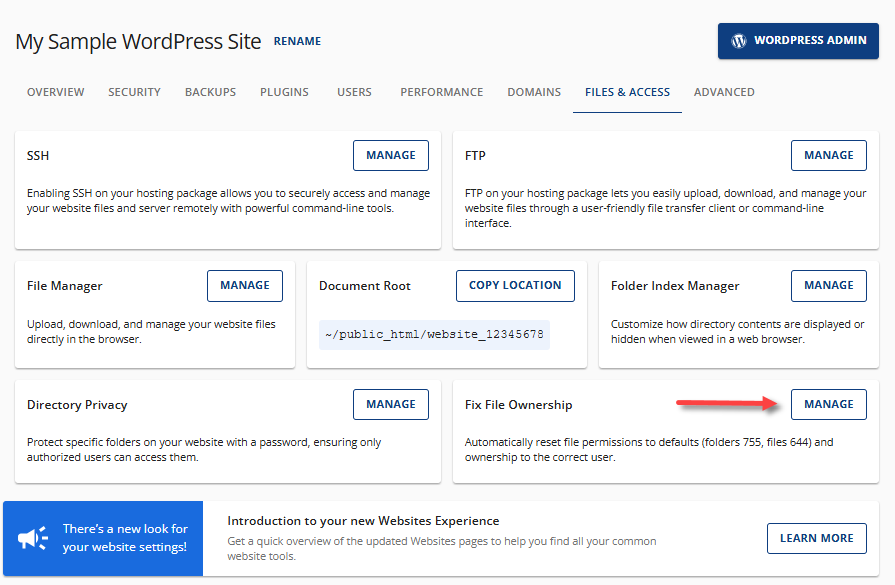The image size is (895, 585).
Task: Switch to the Overview tab
Action: coord(55,92)
